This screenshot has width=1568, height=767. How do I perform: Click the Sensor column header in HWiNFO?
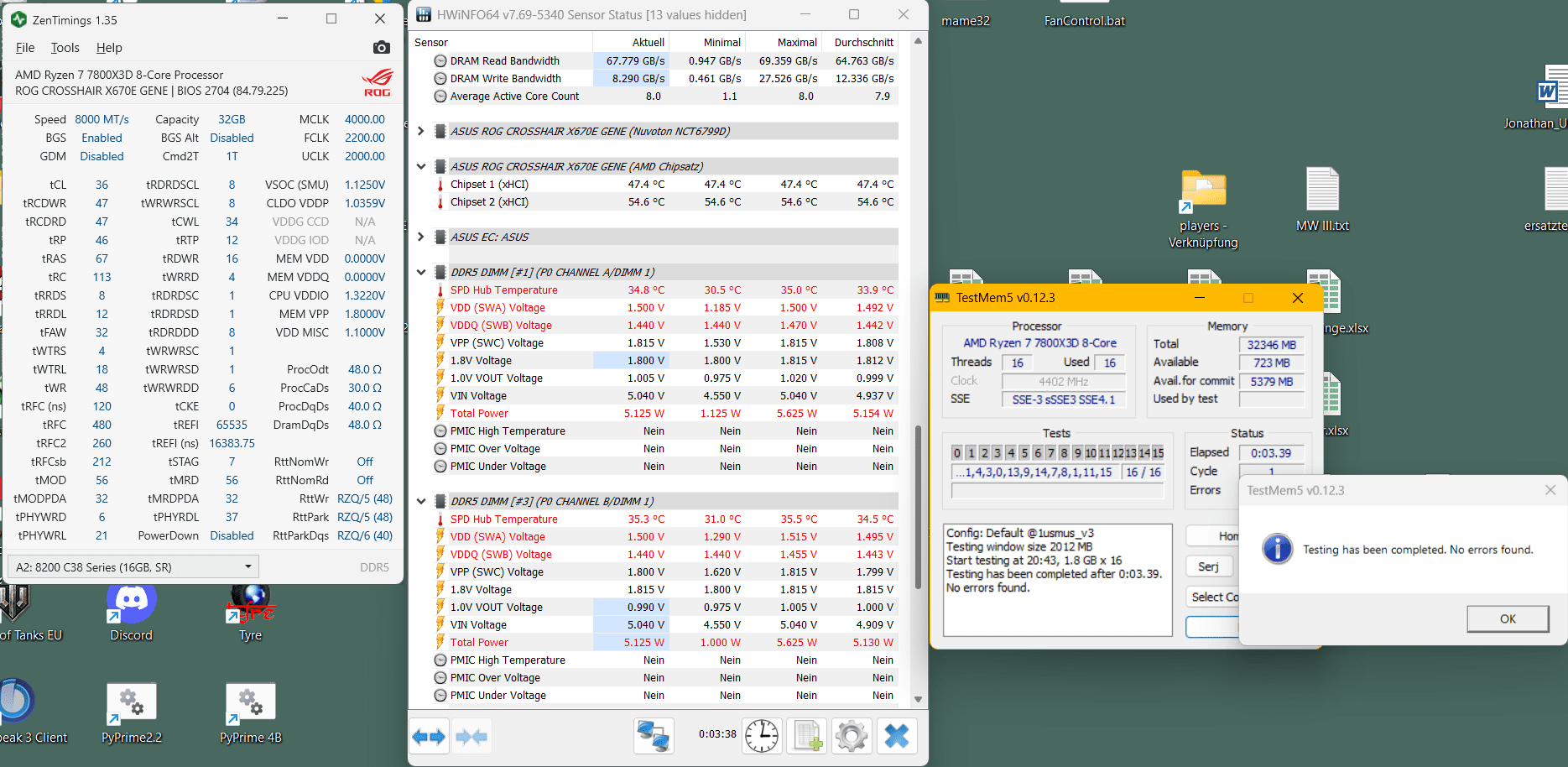(502, 42)
